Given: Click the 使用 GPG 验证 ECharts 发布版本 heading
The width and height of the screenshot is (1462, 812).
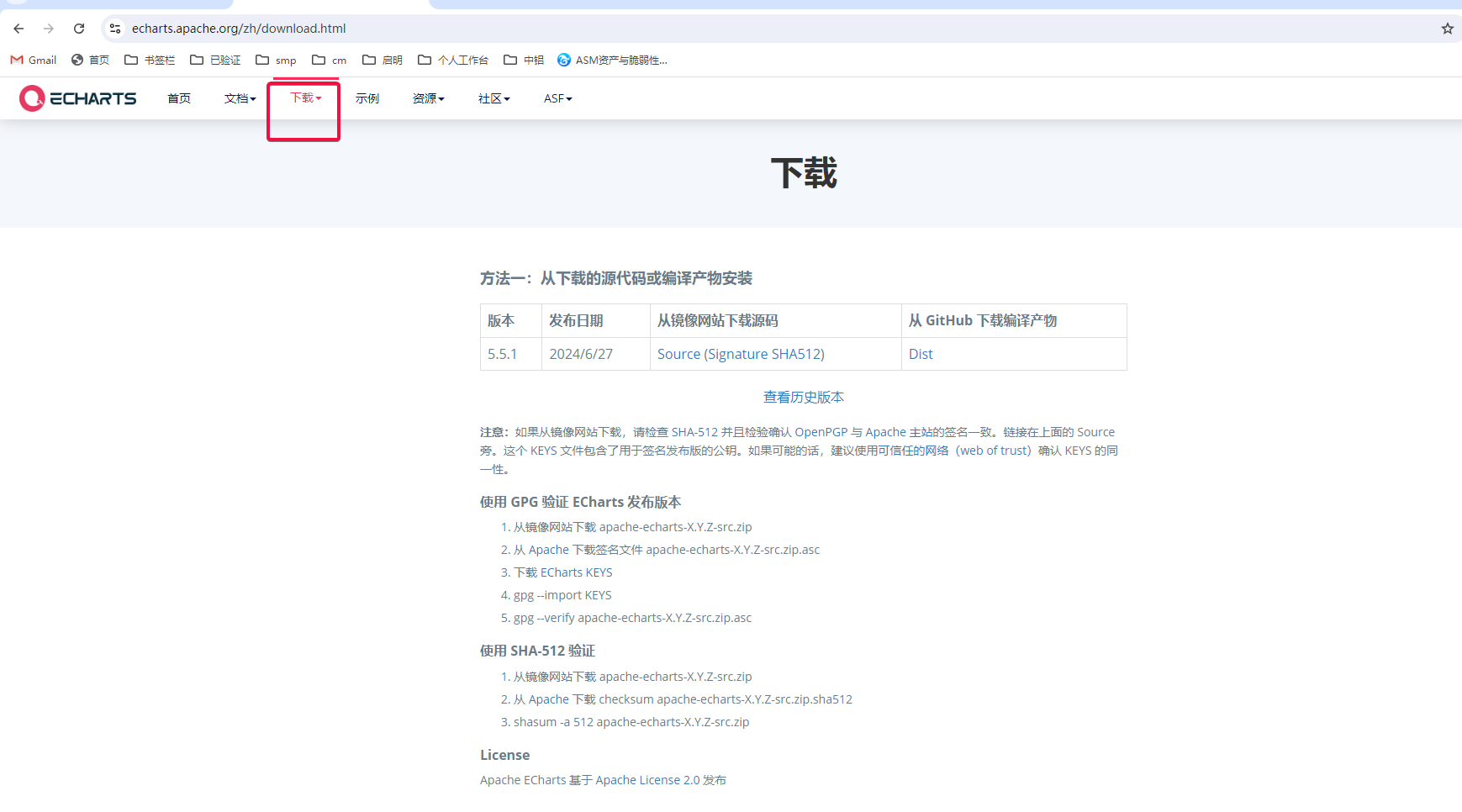Looking at the screenshot, I should pyautogui.click(x=581, y=502).
